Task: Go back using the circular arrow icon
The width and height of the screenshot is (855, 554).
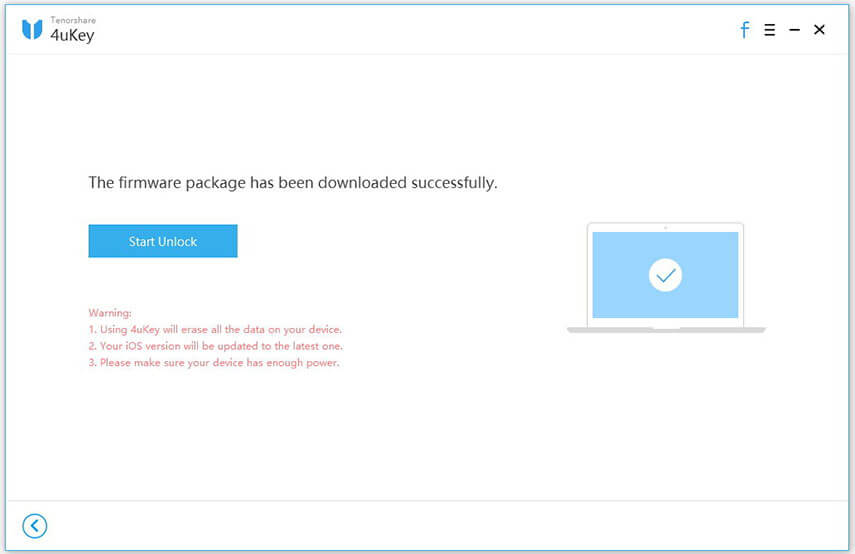Action: pyautogui.click(x=35, y=526)
